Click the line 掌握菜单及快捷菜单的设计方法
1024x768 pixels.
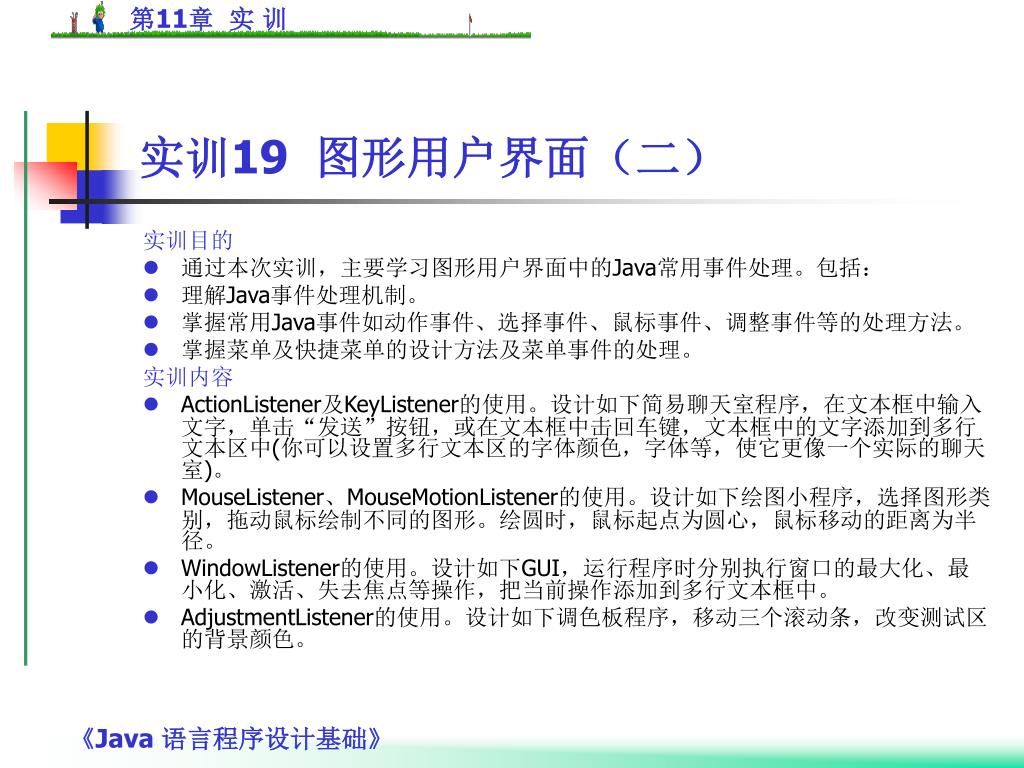[x=438, y=350]
